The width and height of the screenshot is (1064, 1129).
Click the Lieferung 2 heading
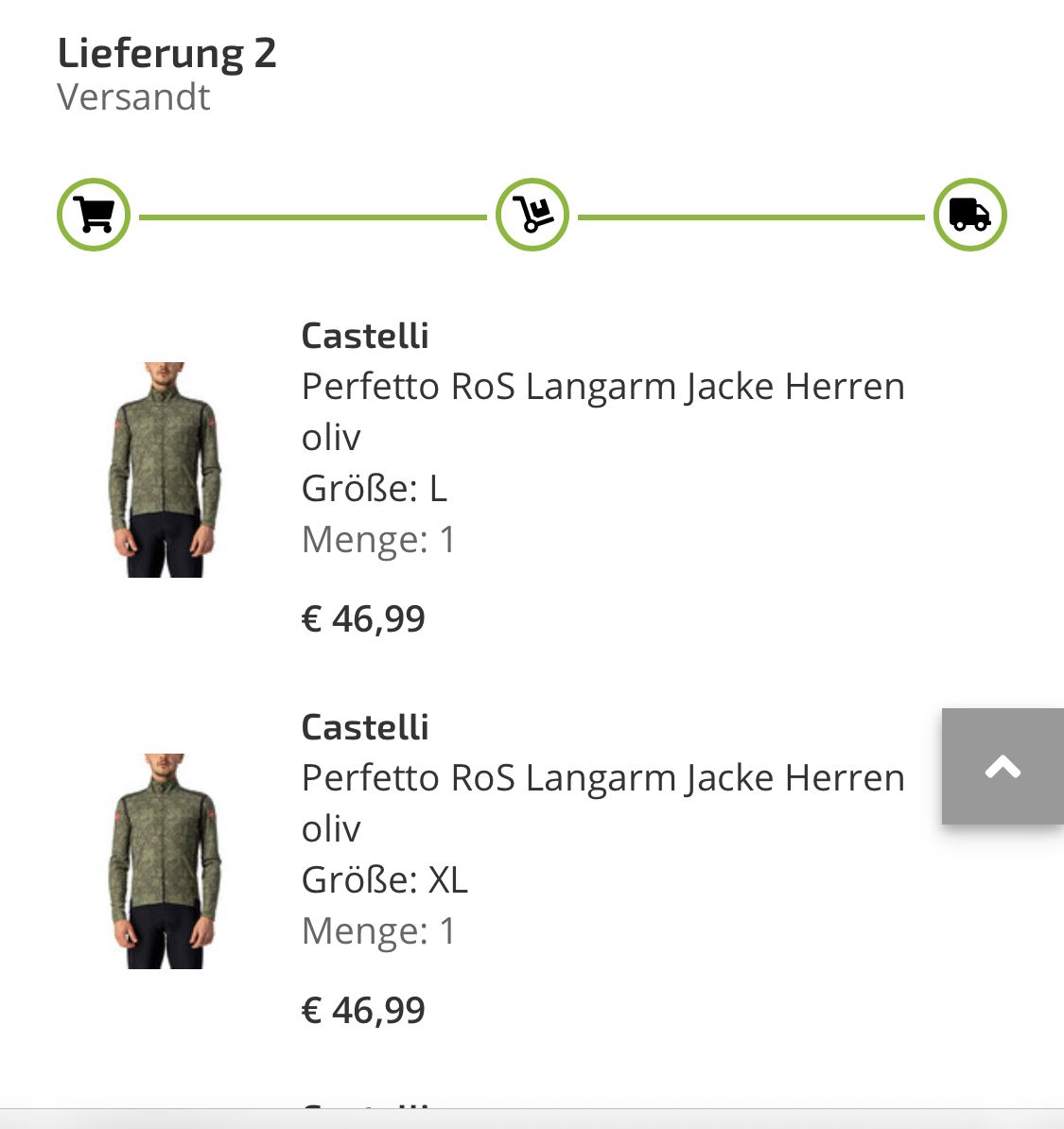(167, 53)
